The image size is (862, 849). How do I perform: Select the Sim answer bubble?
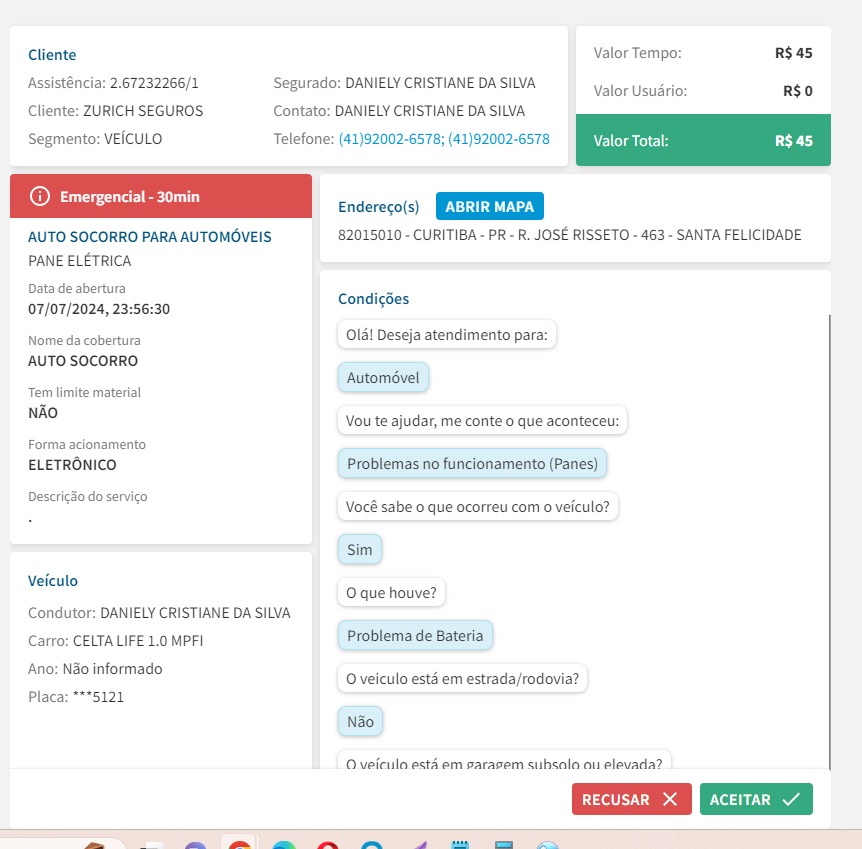pos(360,549)
